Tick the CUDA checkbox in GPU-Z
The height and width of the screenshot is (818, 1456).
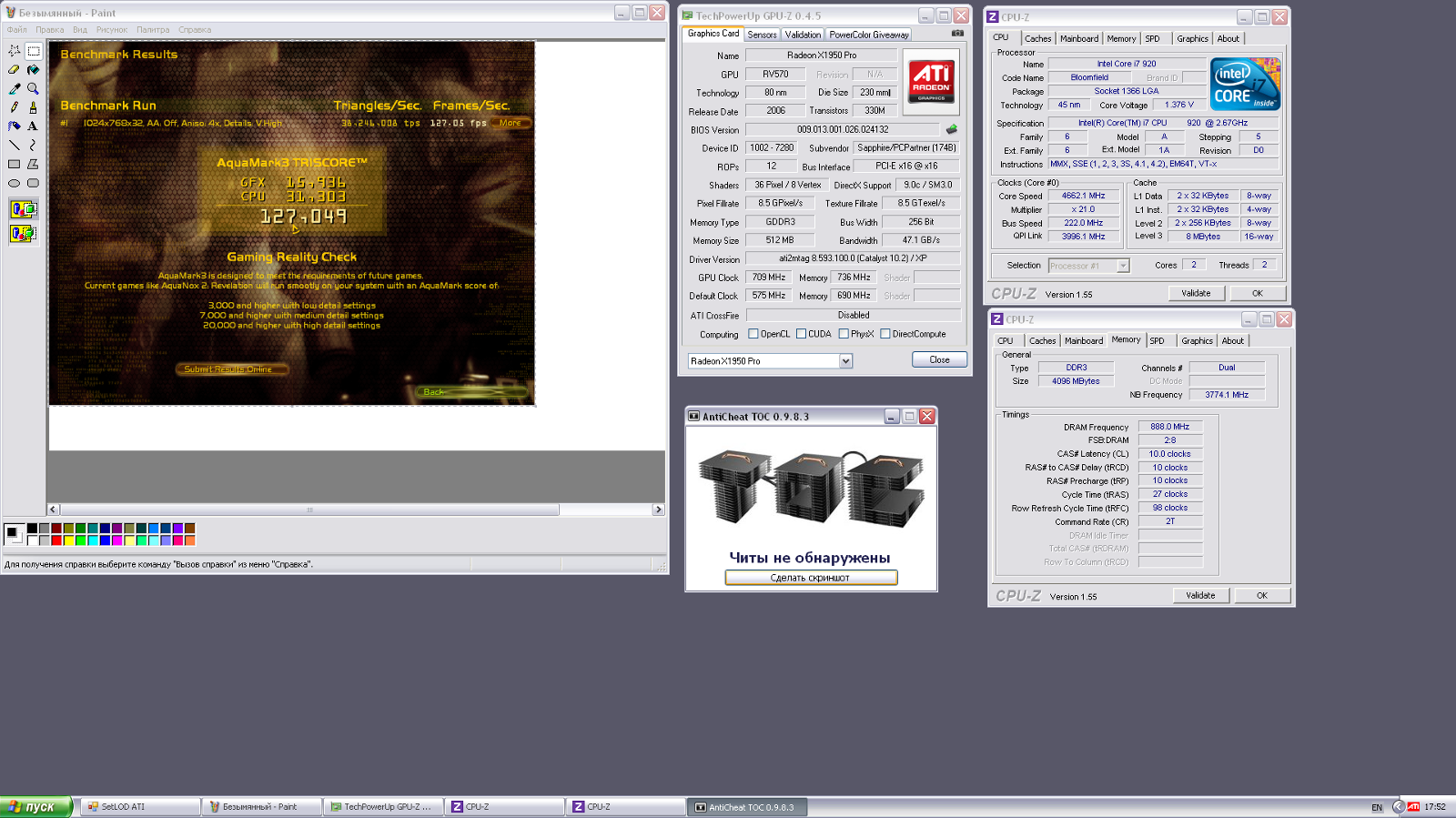coord(801,334)
